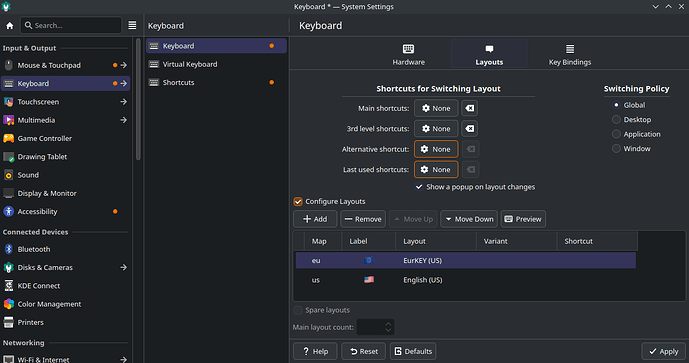Restore Defaults
689x363 pixels.
tap(413, 351)
